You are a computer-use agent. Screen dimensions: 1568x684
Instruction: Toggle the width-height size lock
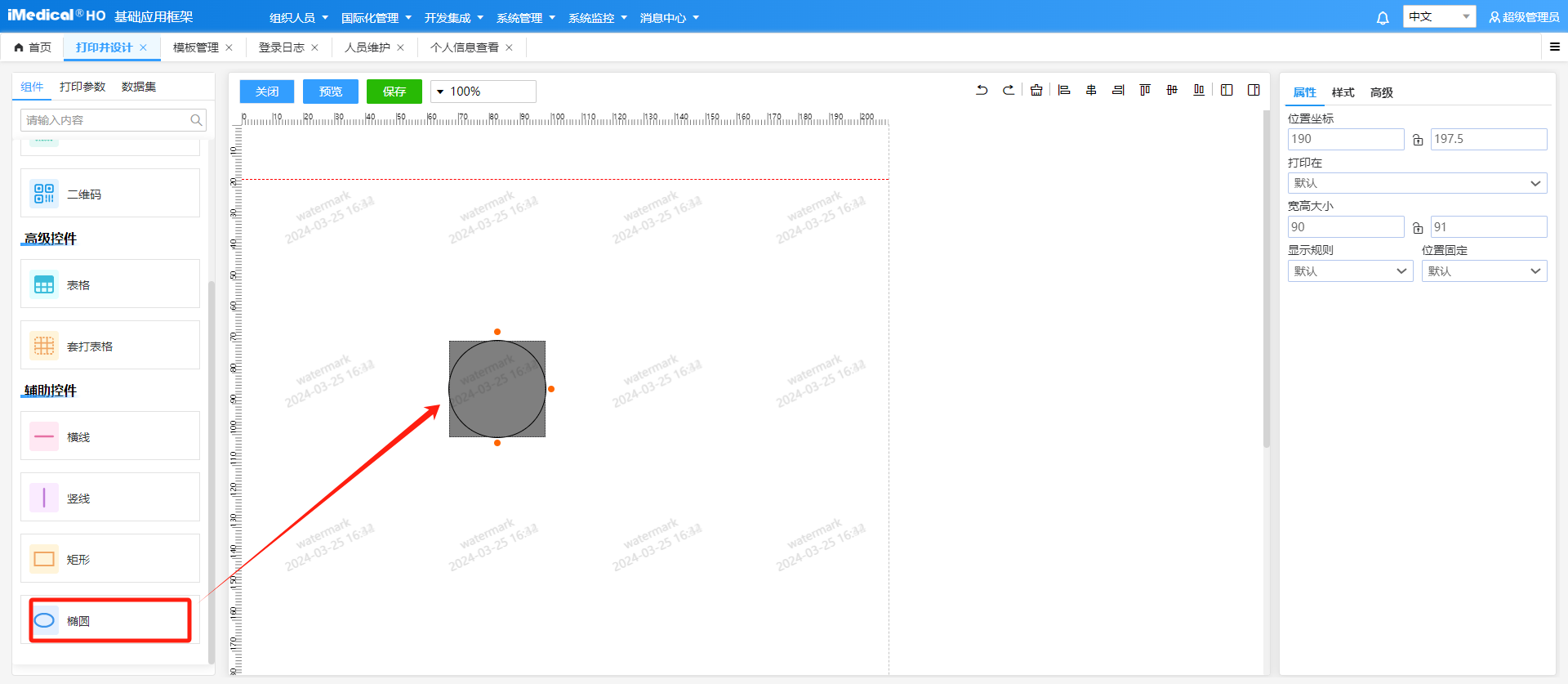click(1418, 228)
